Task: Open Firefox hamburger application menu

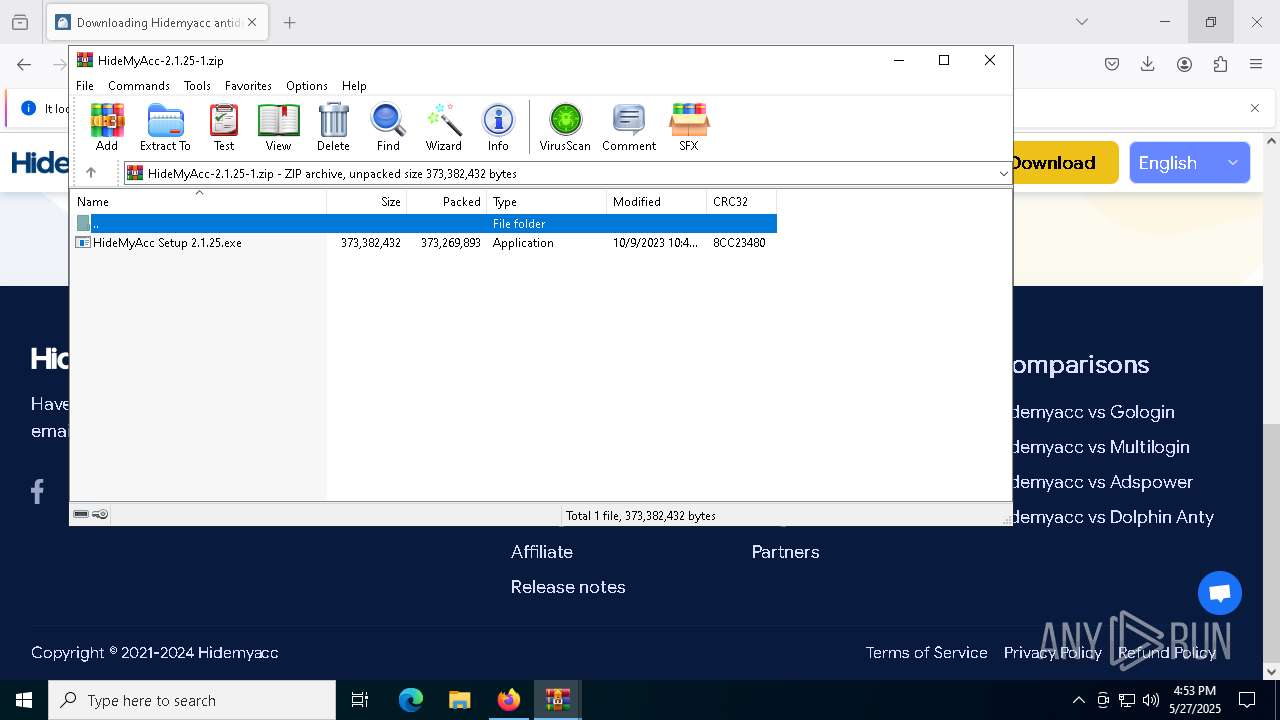Action: click(1256, 64)
